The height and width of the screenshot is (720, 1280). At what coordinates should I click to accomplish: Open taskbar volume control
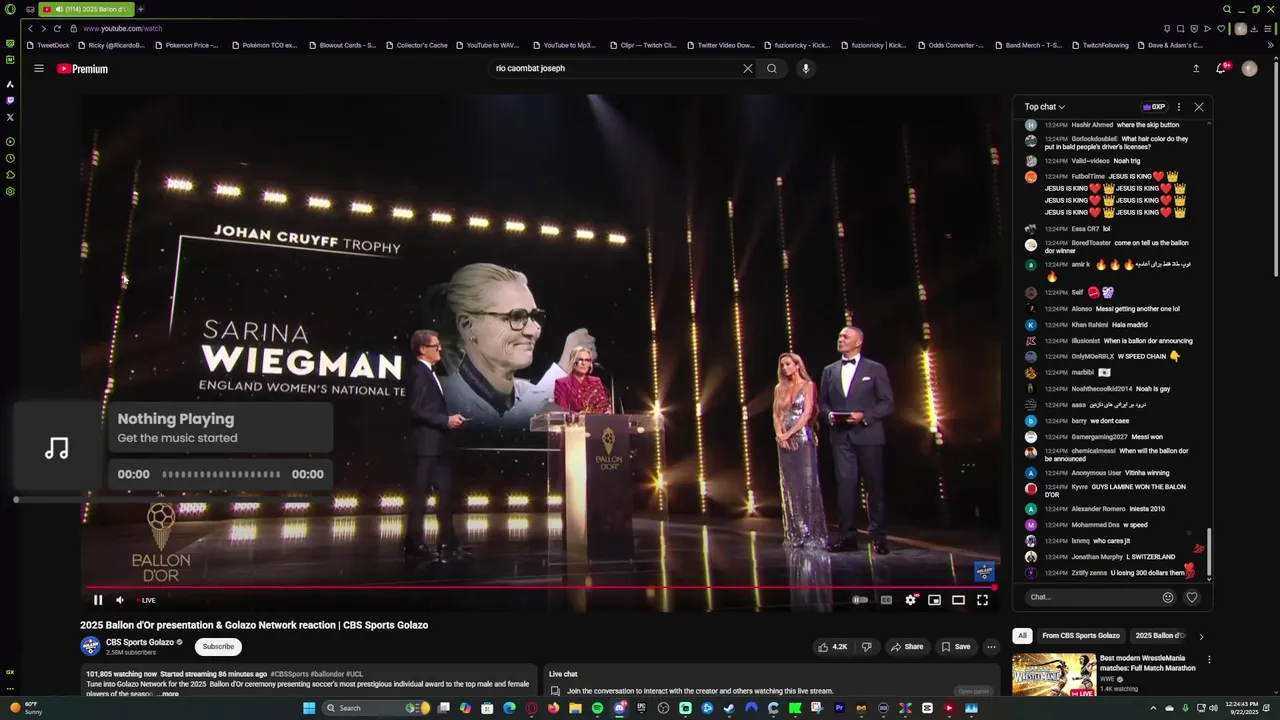coord(1213,708)
